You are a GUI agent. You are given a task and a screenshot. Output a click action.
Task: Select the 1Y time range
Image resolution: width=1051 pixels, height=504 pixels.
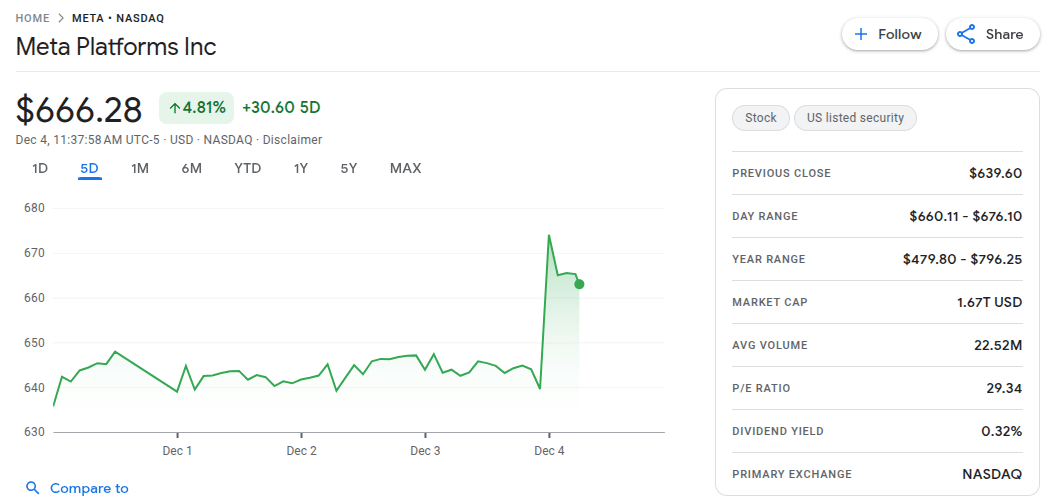pyautogui.click(x=300, y=168)
